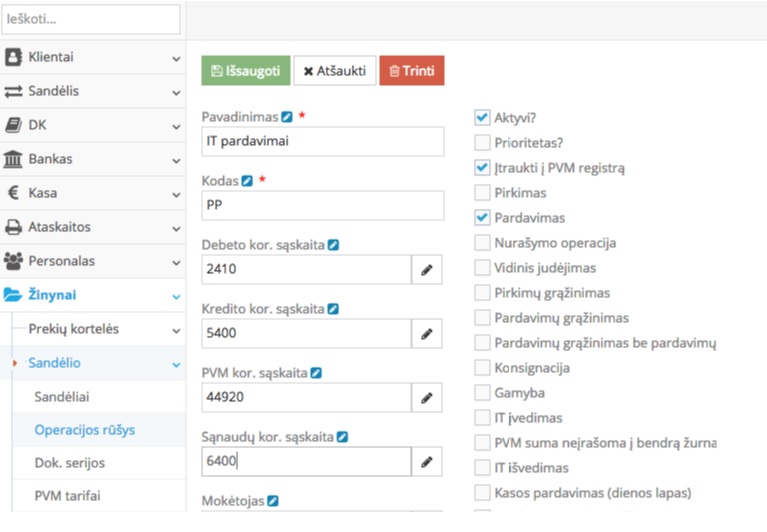Select PVM tarifai menu item
Image resolution: width=767 pixels, height=532 pixels.
click(68, 496)
